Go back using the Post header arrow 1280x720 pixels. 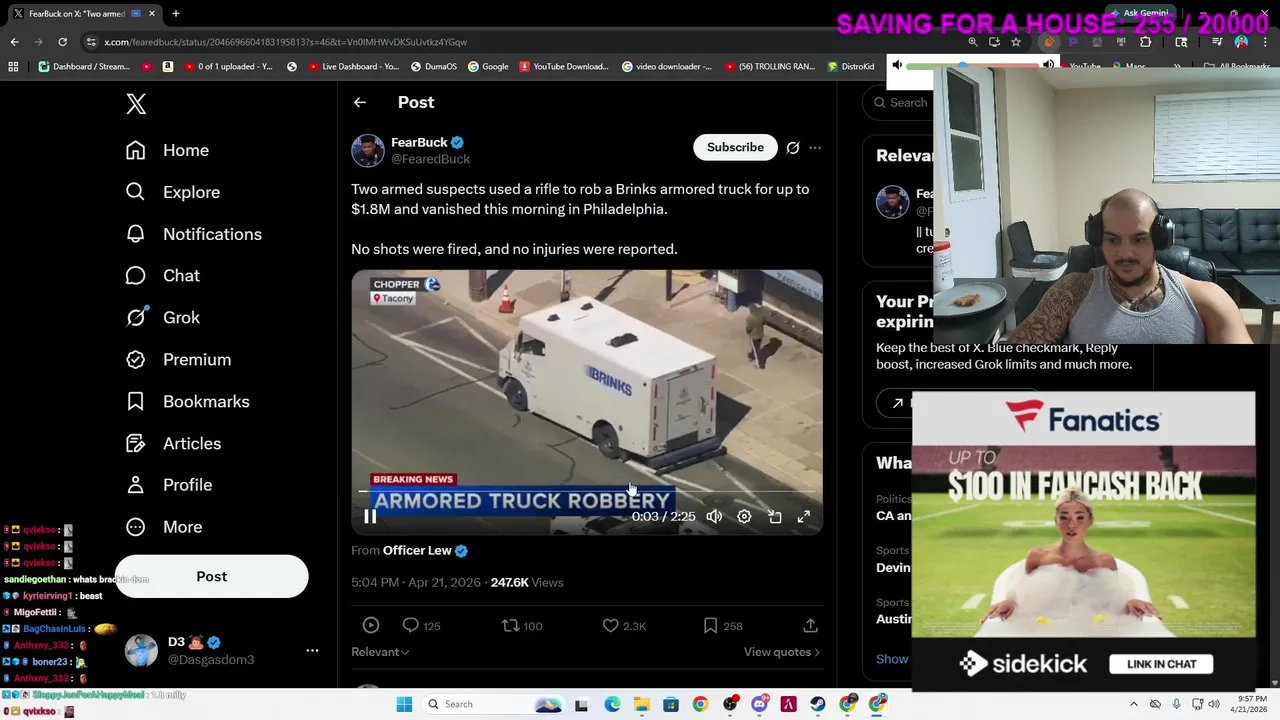[x=359, y=102]
